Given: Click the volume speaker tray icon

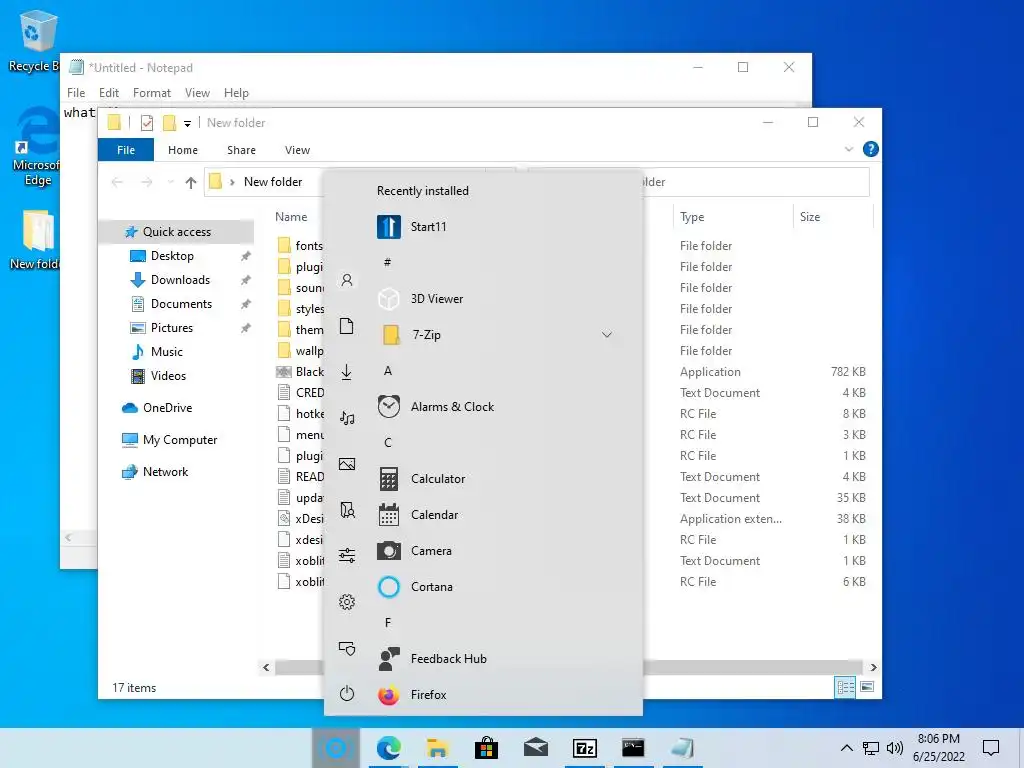Looking at the screenshot, I should [895, 748].
